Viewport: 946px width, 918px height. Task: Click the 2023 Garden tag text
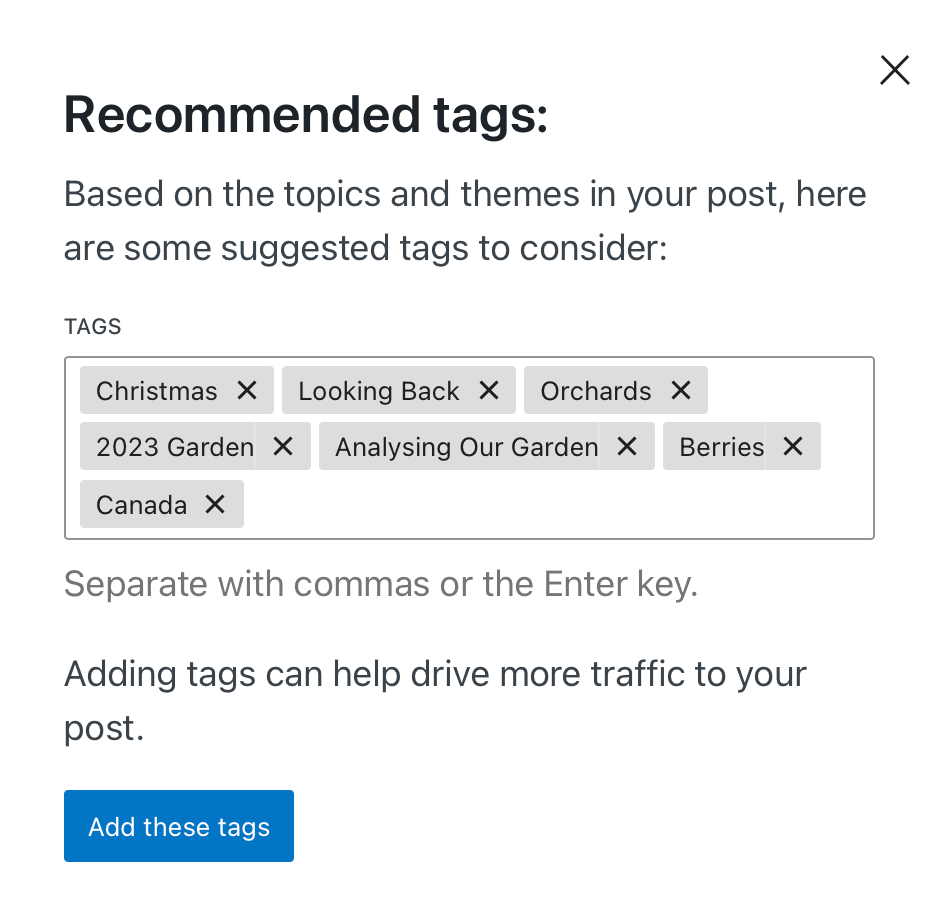175,447
